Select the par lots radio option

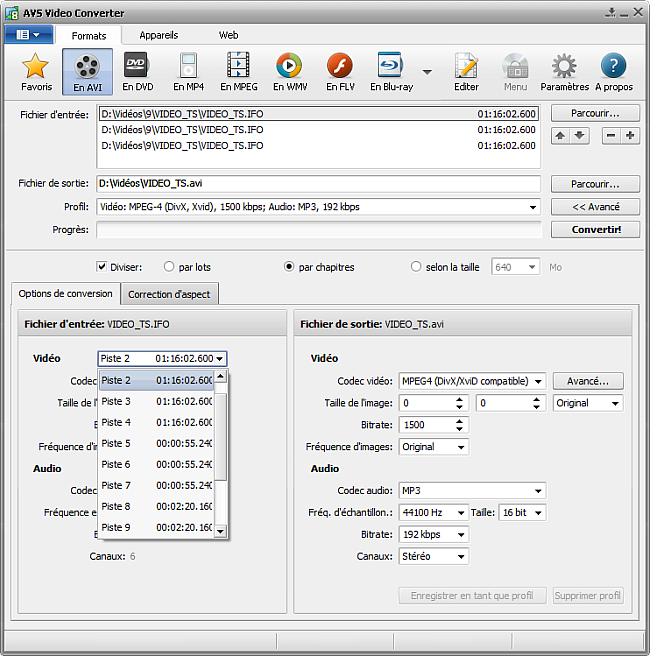[x=169, y=266]
